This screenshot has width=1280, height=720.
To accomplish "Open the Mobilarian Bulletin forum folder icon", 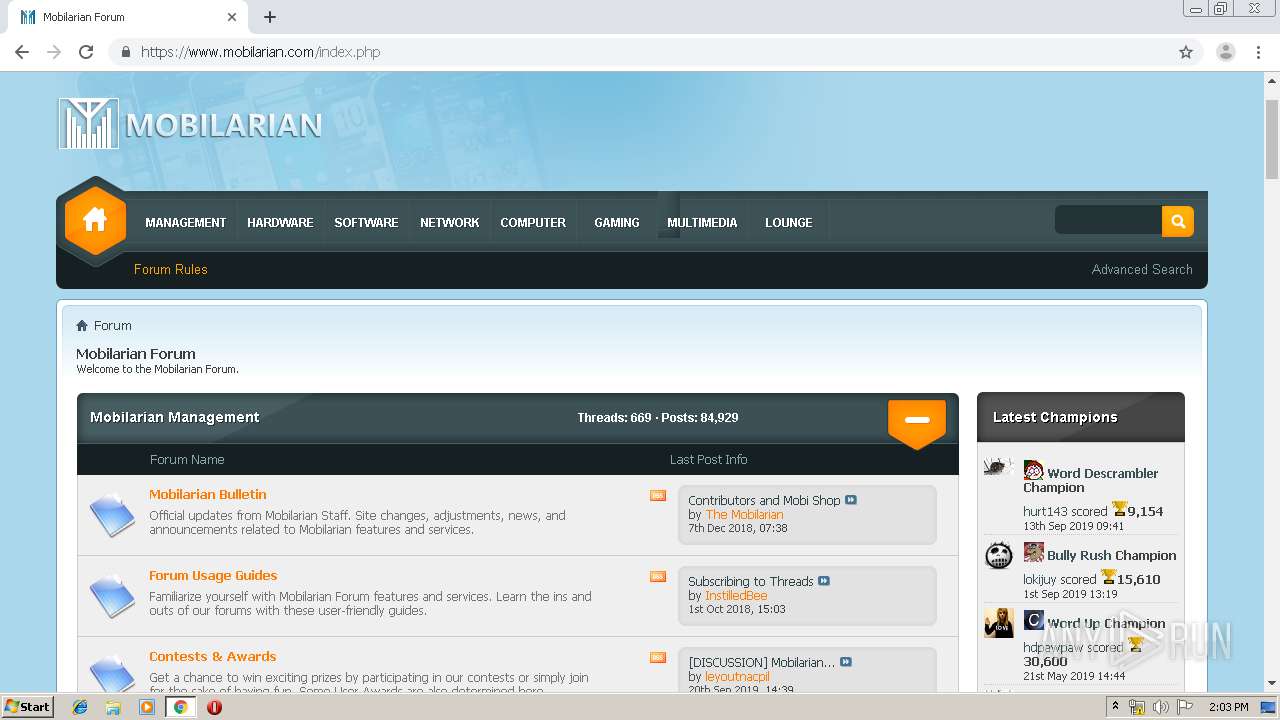I will pos(112,515).
